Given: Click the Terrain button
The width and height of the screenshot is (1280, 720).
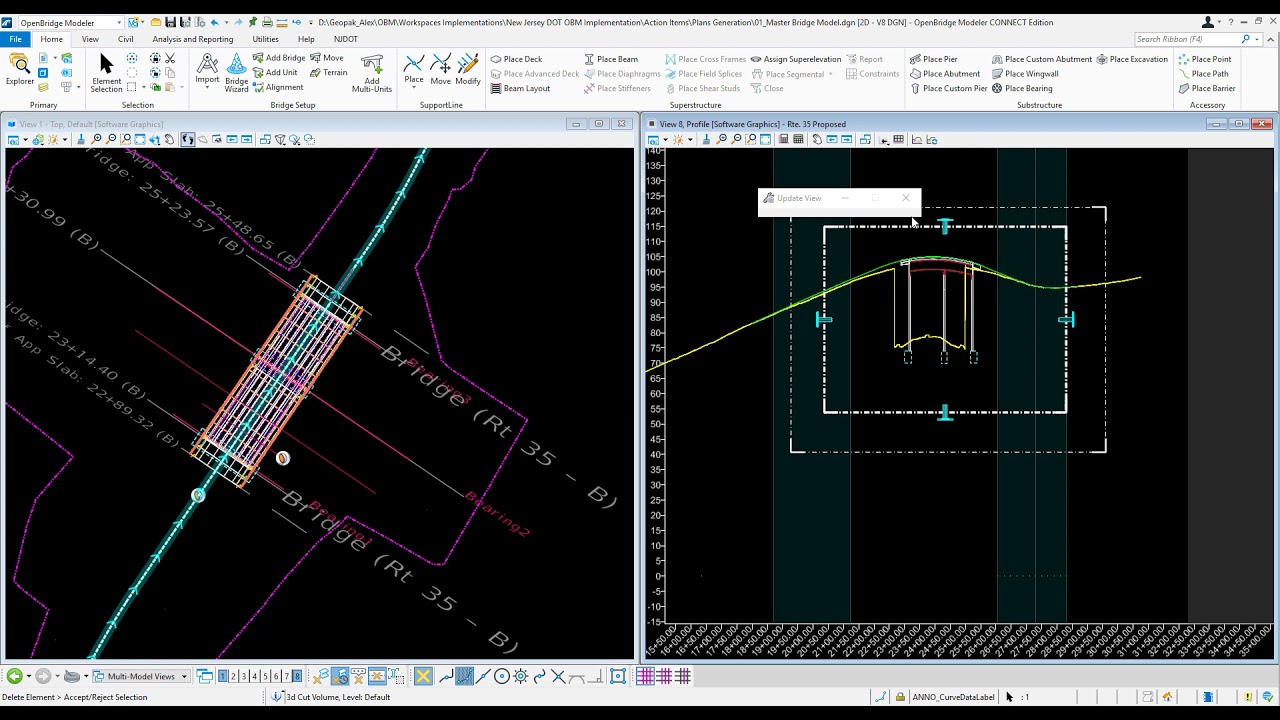Looking at the screenshot, I should [329, 72].
